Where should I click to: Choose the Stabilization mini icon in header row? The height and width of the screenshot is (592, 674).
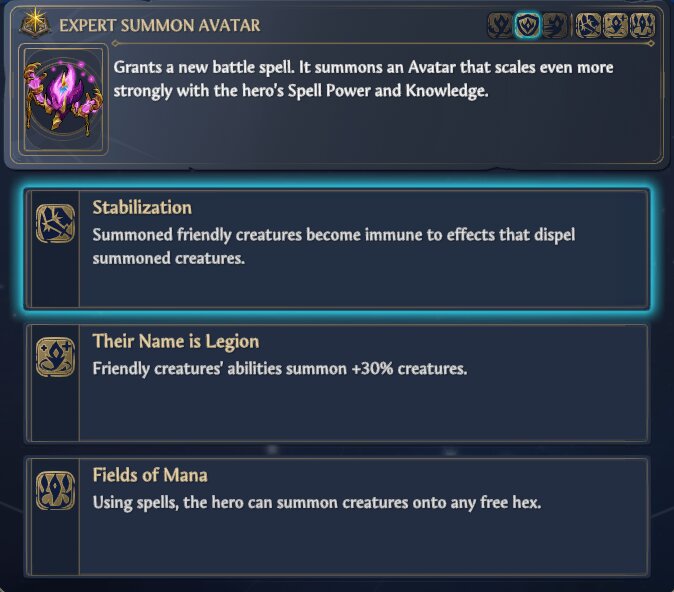pos(588,25)
